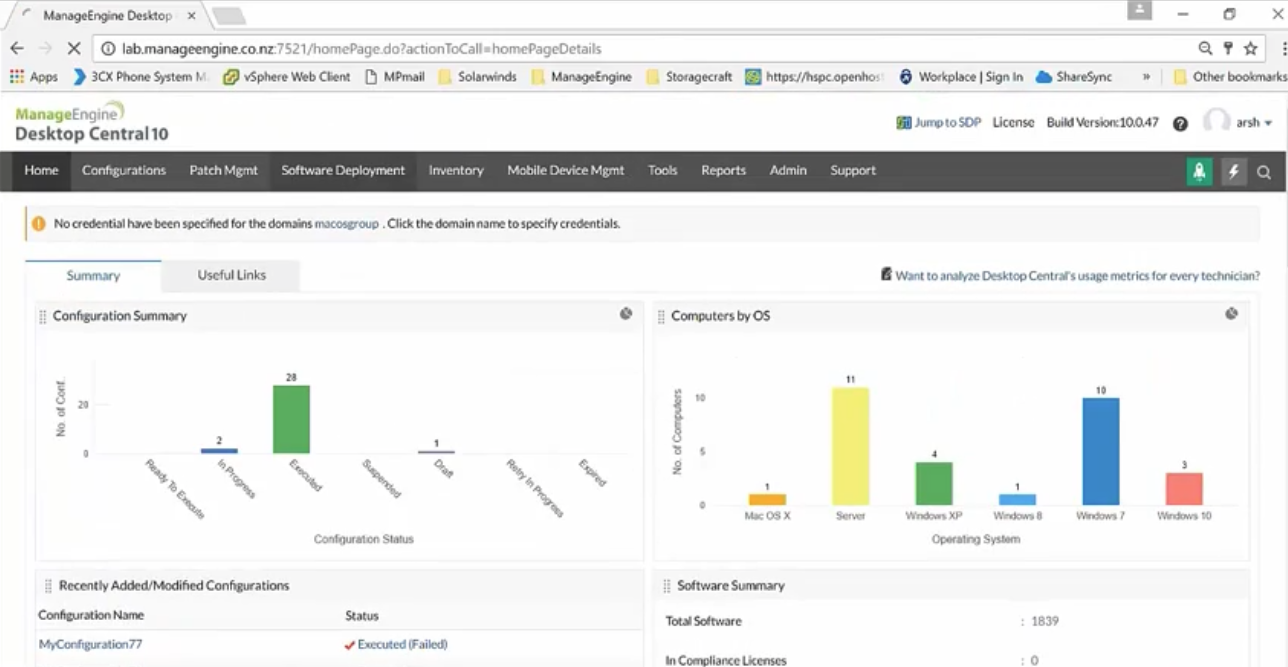Click the blue Windows 7 bar in chart
This screenshot has width=1288, height=667.
[x=1100, y=451]
